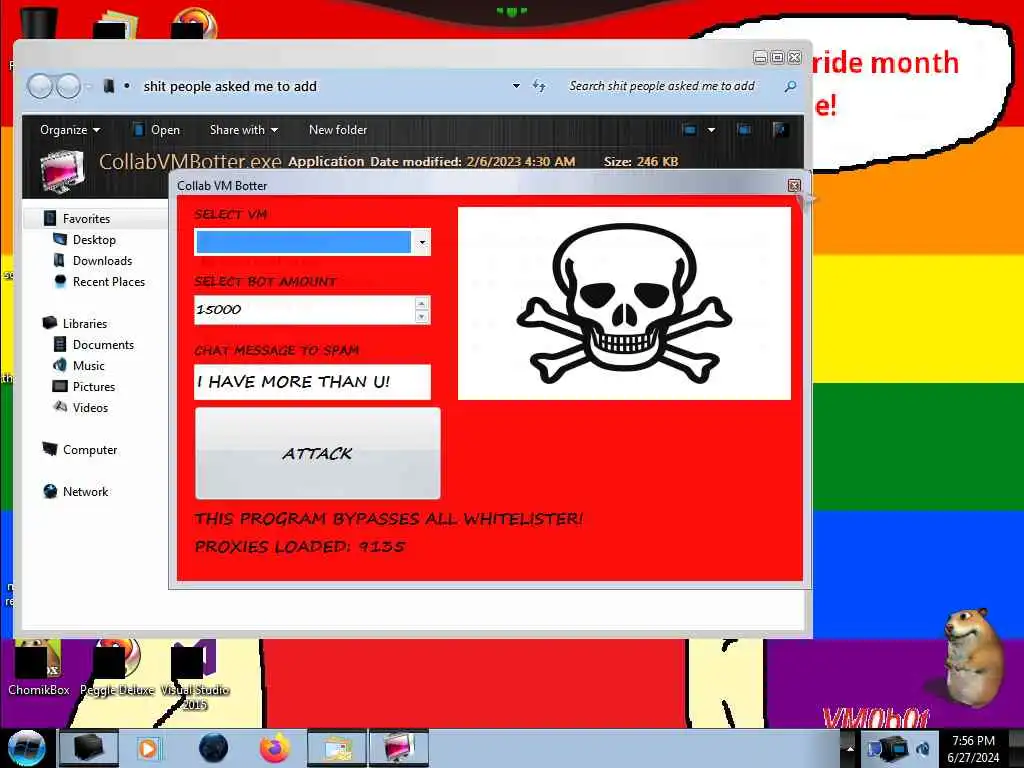Switch to Collab VM Botter taskbar button
The height and width of the screenshot is (768, 1024).
tap(399, 748)
